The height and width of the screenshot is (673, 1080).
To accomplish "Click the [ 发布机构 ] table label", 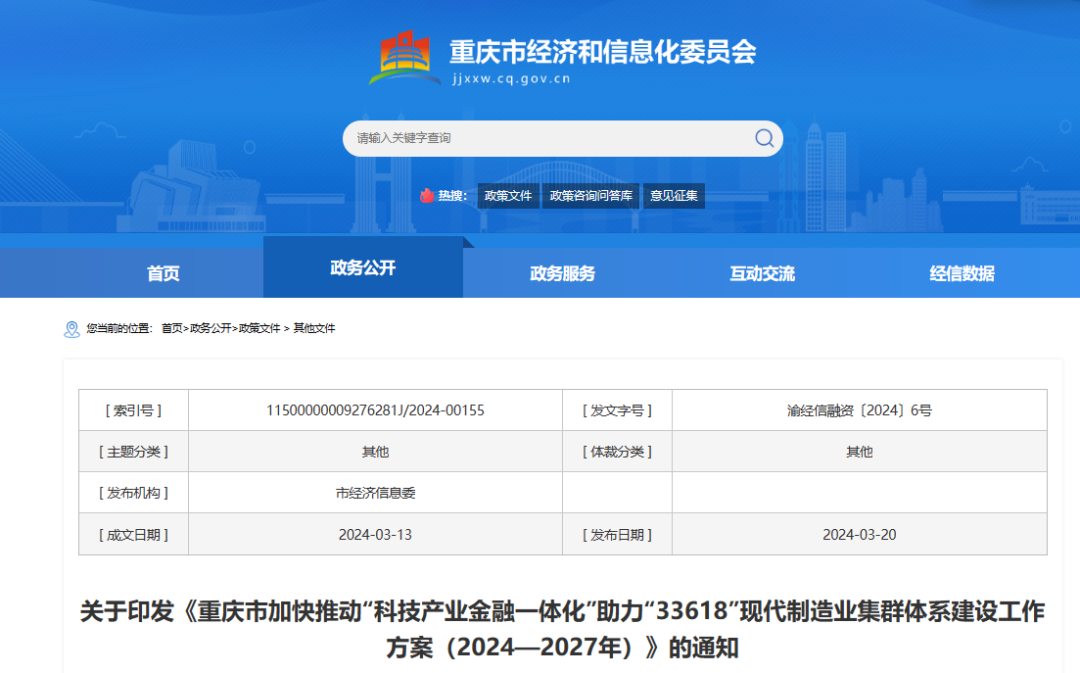I will point(134,493).
